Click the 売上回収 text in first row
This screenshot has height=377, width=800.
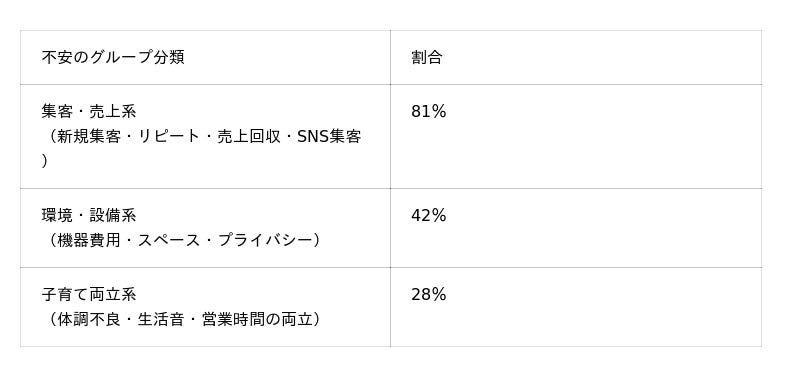[x=248, y=136]
